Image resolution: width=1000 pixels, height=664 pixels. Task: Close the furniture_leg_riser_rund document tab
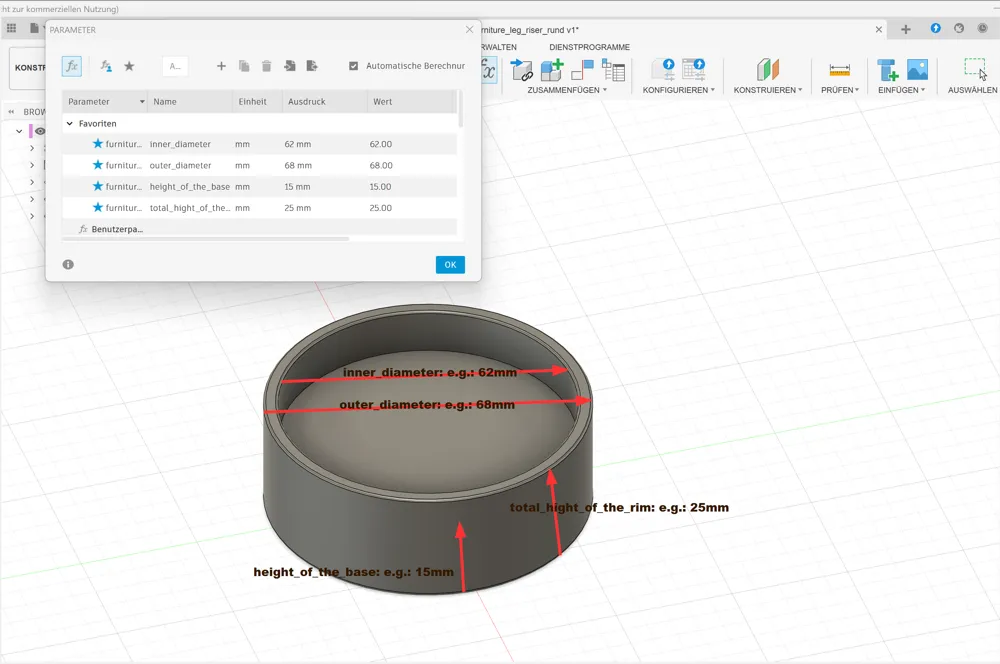(879, 29)
